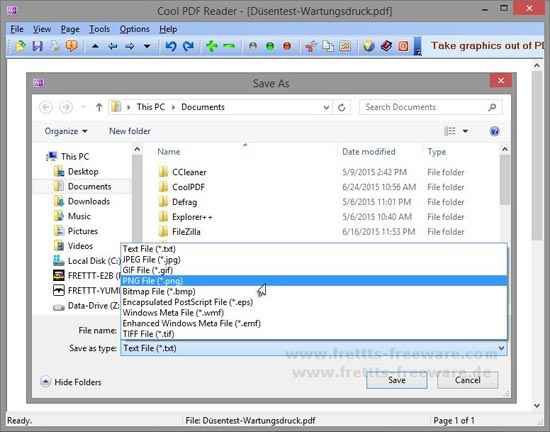Click the Cancel button
The height and width of the screenshot is (432, 550).
[x=468, y=380]
